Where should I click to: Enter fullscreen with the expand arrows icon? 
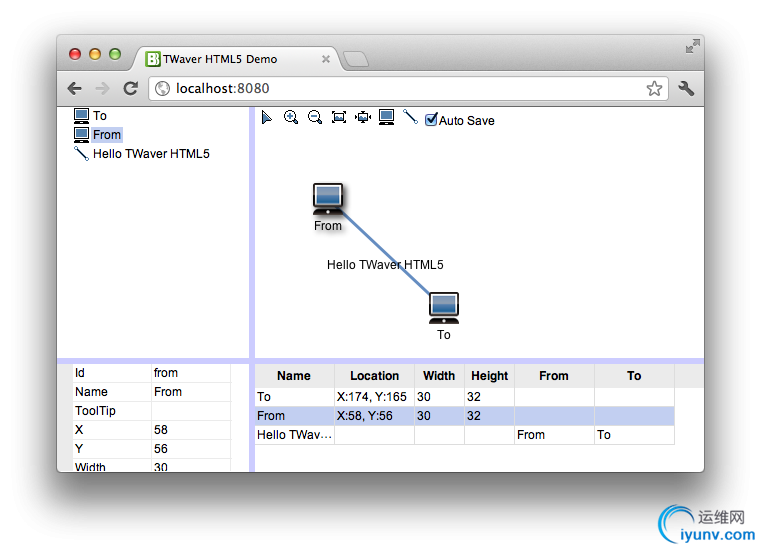point(693,47)
